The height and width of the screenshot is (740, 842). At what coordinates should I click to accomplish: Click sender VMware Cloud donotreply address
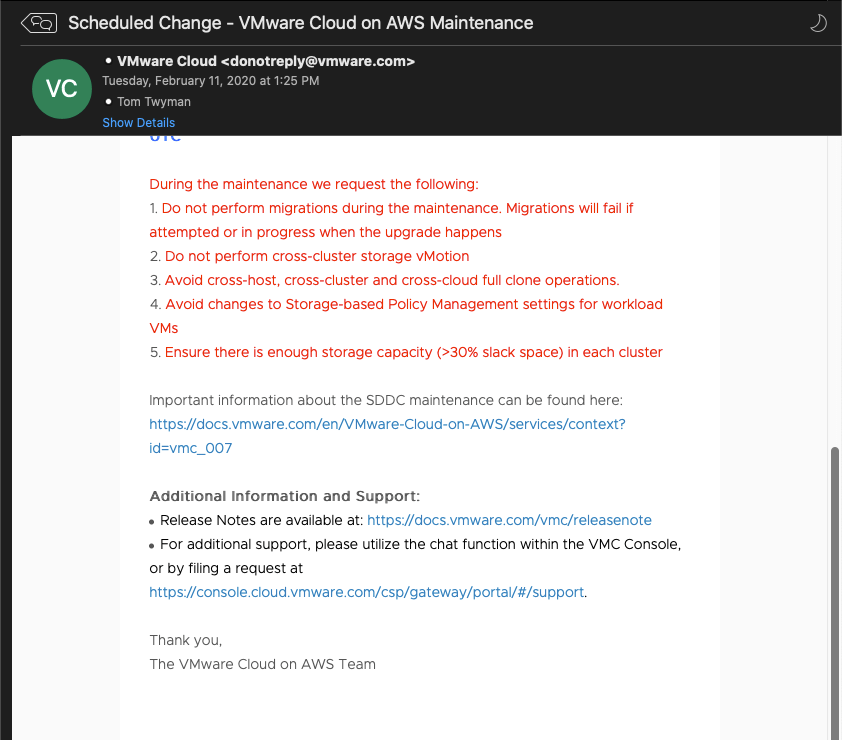pyautogui.click(x=266, y=61)
